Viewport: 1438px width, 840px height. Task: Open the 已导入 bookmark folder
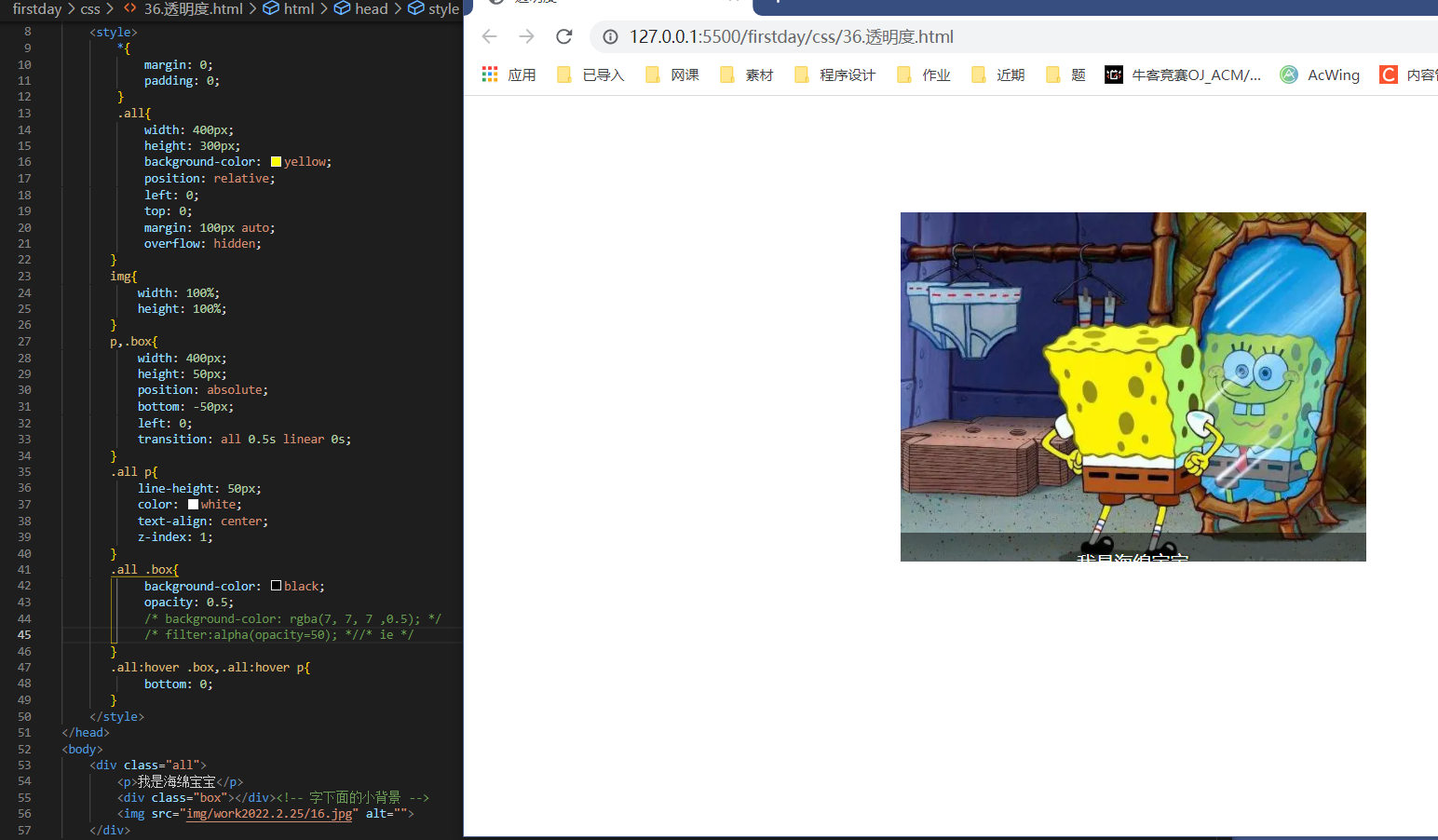click(x=590, y=75)
